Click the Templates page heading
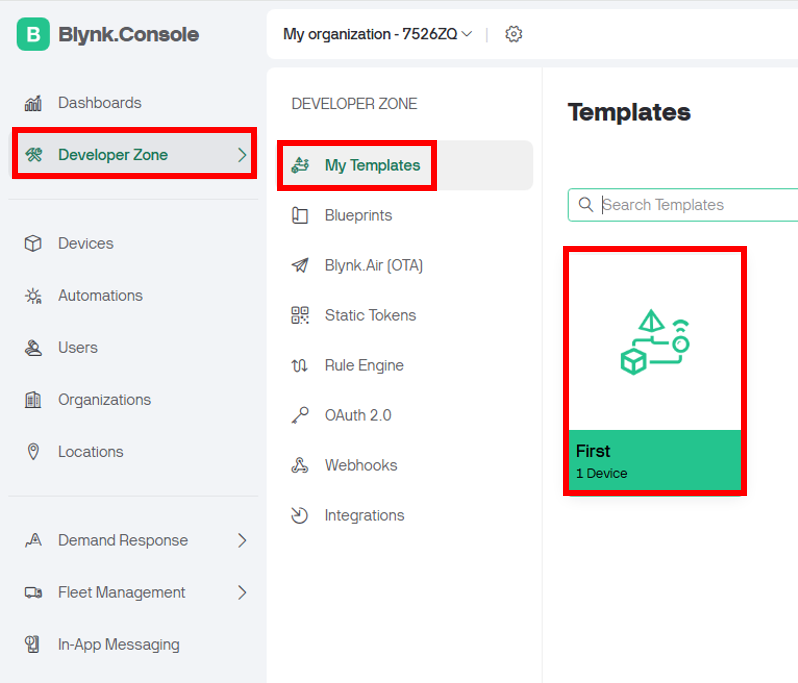 (629, 112)
